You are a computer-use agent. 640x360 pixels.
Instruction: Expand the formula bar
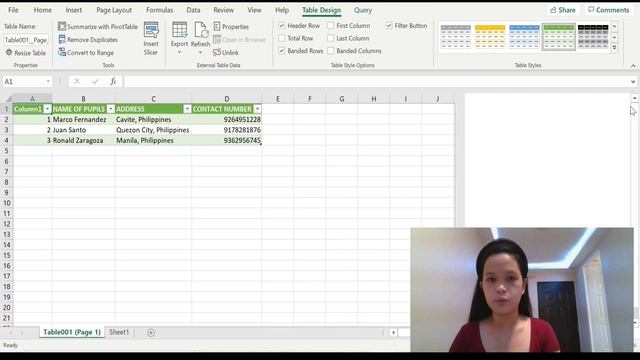pos(633,82)
